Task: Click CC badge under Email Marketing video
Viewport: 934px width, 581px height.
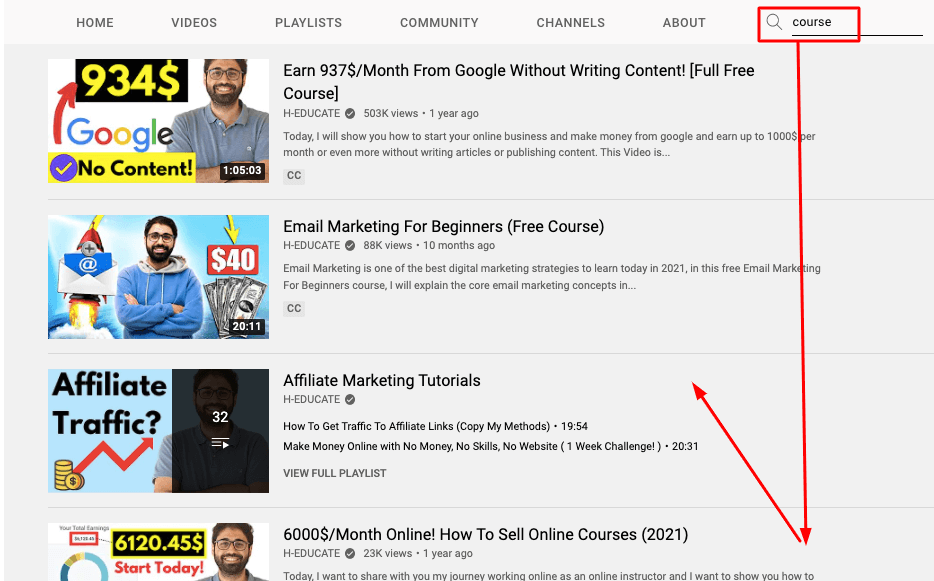Action: tap(294, 309)
